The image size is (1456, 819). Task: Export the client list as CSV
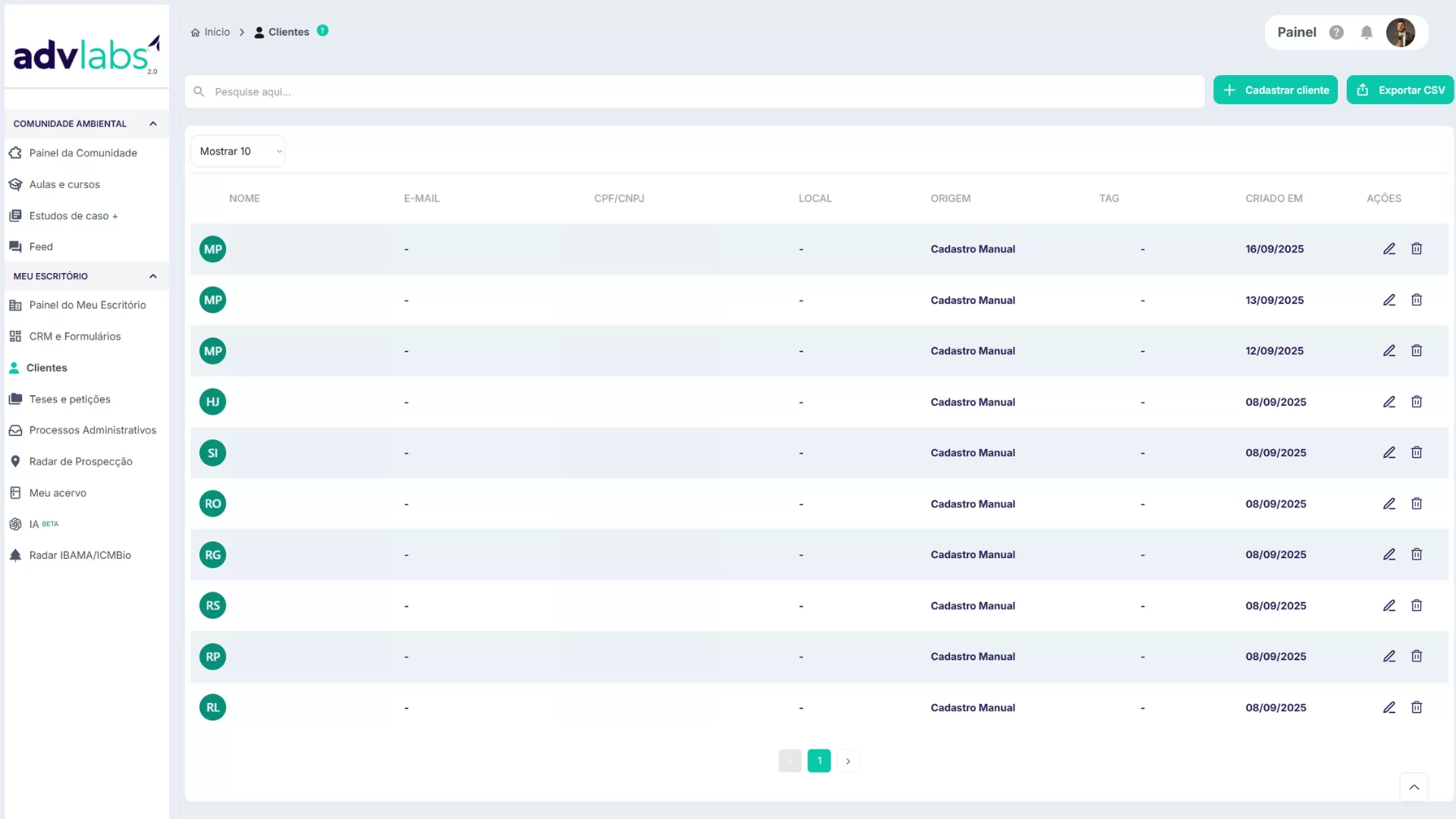1399,90
